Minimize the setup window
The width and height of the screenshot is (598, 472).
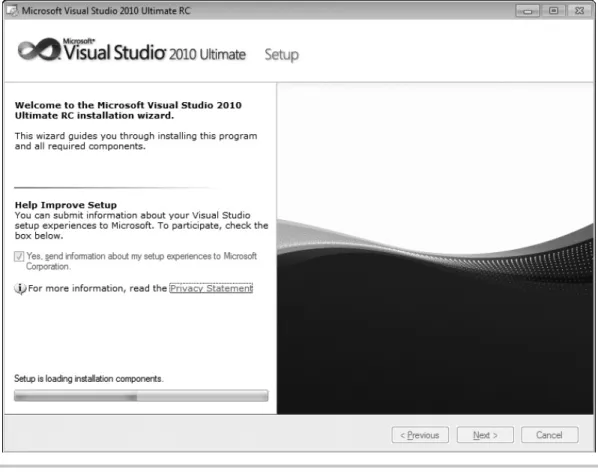527,11
